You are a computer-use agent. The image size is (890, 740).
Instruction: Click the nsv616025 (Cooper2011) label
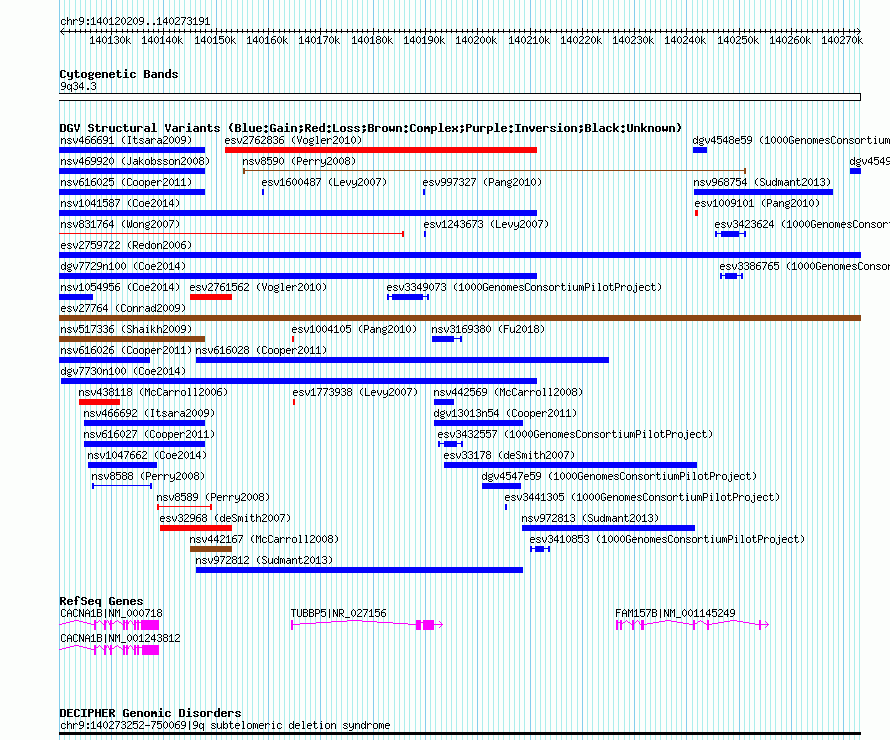point(126,182)
